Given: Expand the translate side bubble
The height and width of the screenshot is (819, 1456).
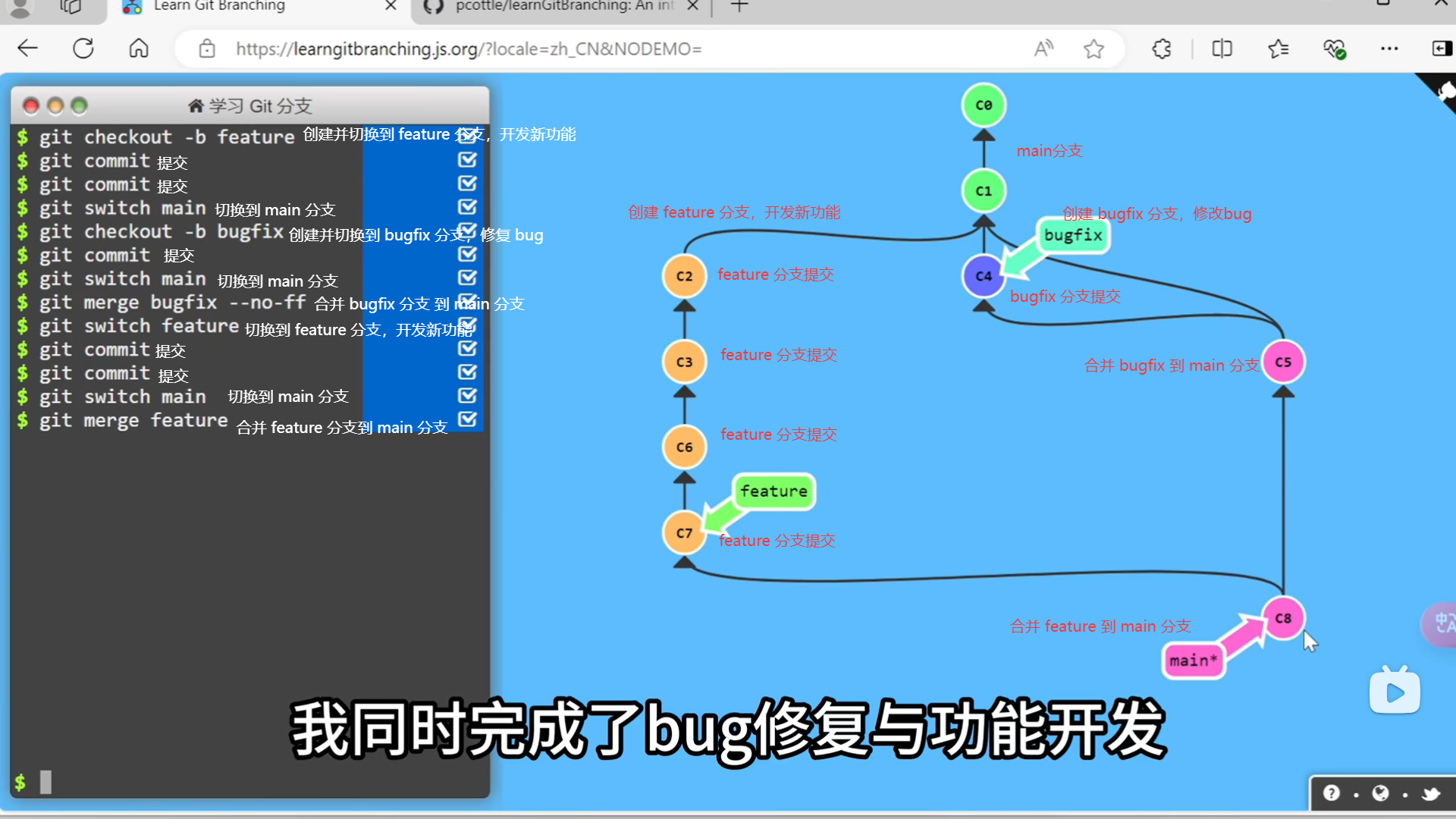Looking at the screenshot, I should point(1441,624).
